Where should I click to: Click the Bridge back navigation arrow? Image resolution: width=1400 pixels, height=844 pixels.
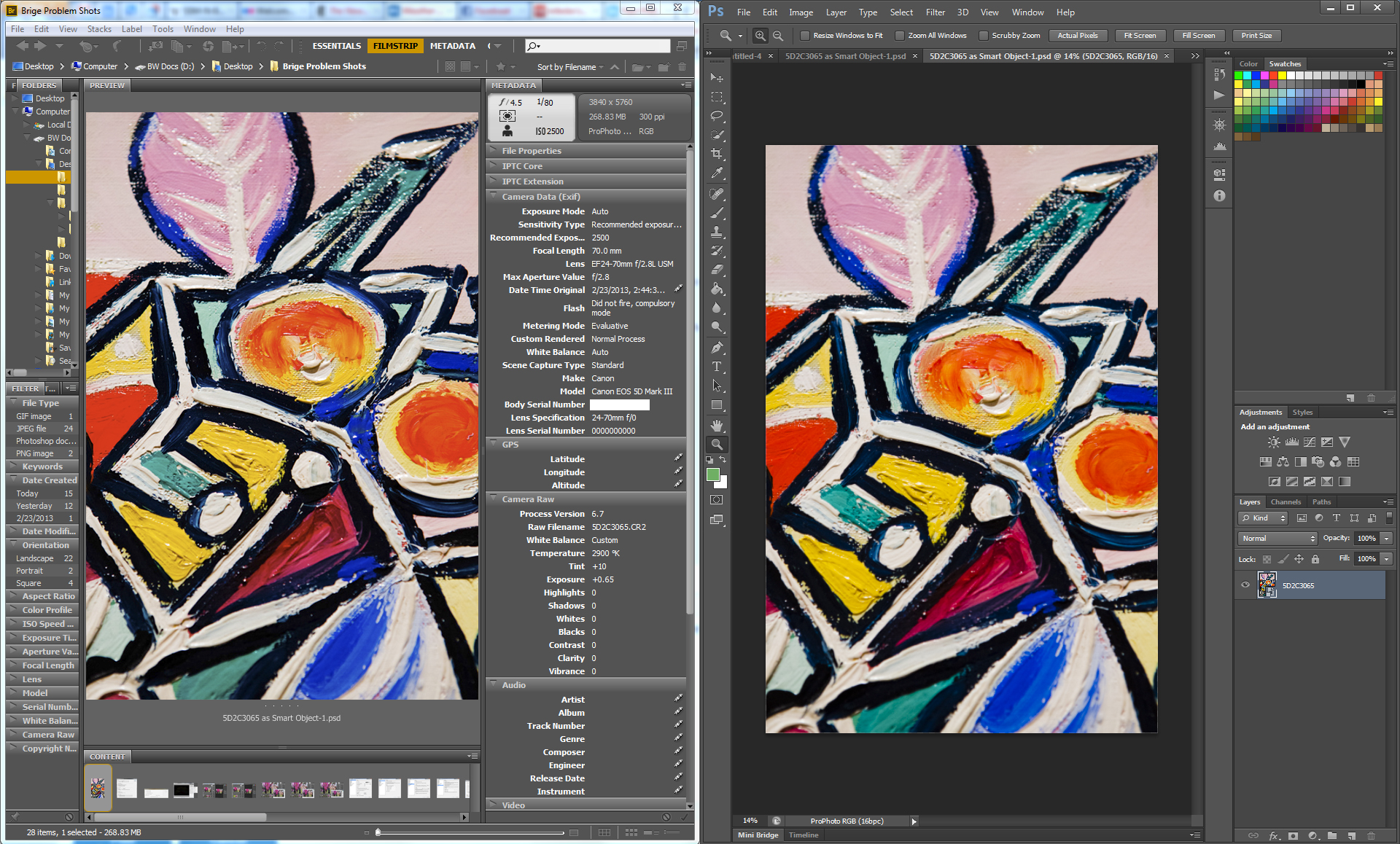click(23, 46)
